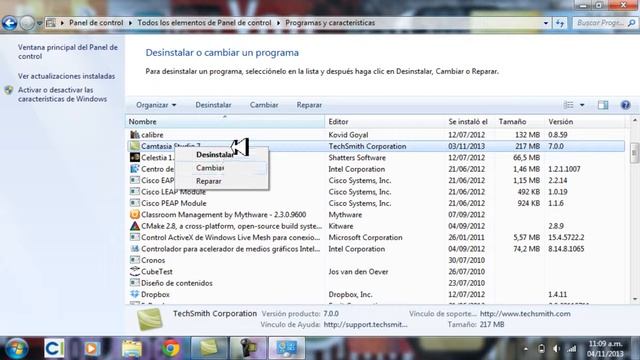Click the CMake triangle icon
The height and width of the screenshot is (360, 640).
pyautogui.click(x=135, y=226)
